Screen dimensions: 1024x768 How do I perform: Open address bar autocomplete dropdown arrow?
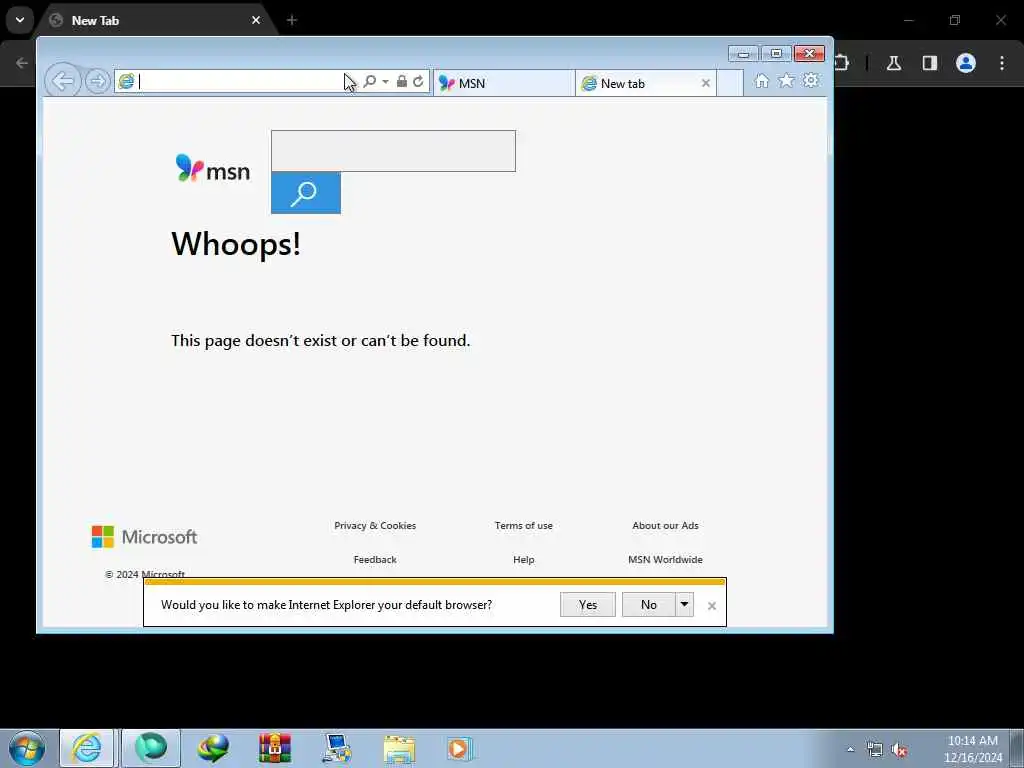pyautogui.click(x=385, y=82)
